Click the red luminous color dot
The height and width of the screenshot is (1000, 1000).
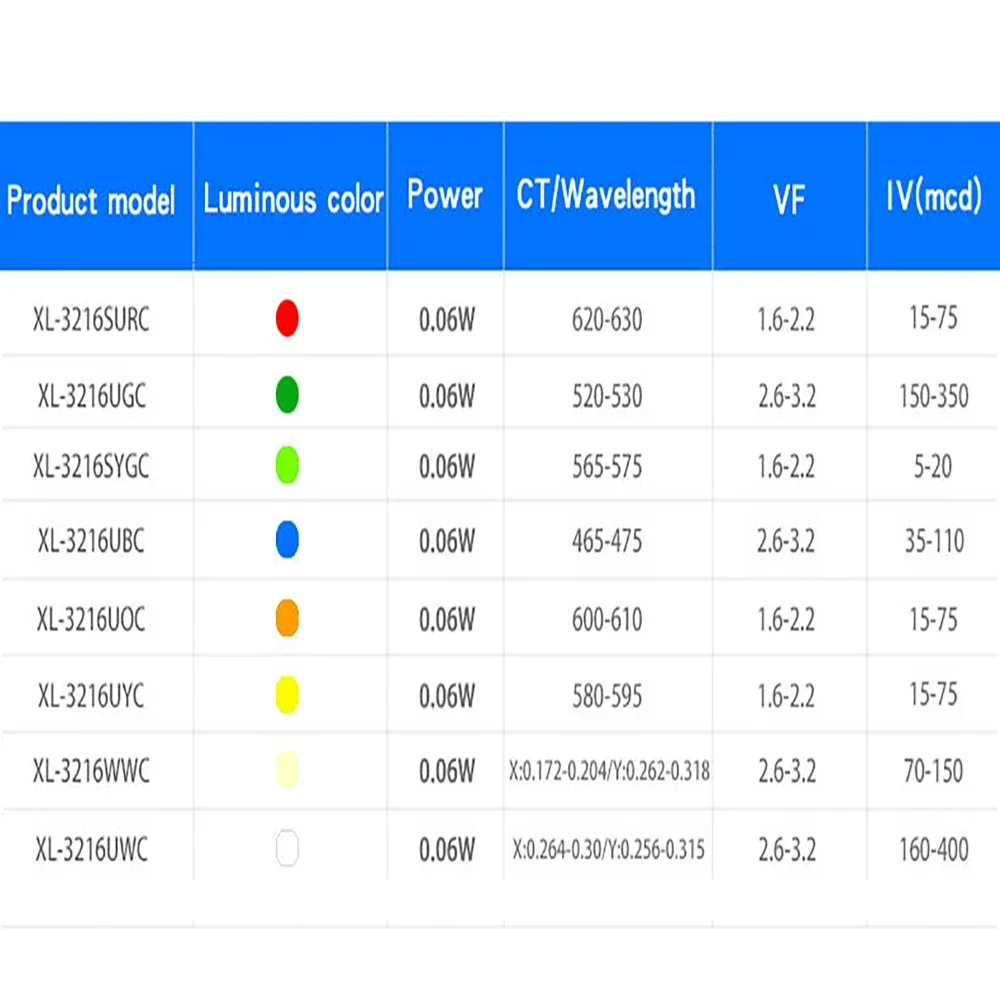tap(287, 318)
